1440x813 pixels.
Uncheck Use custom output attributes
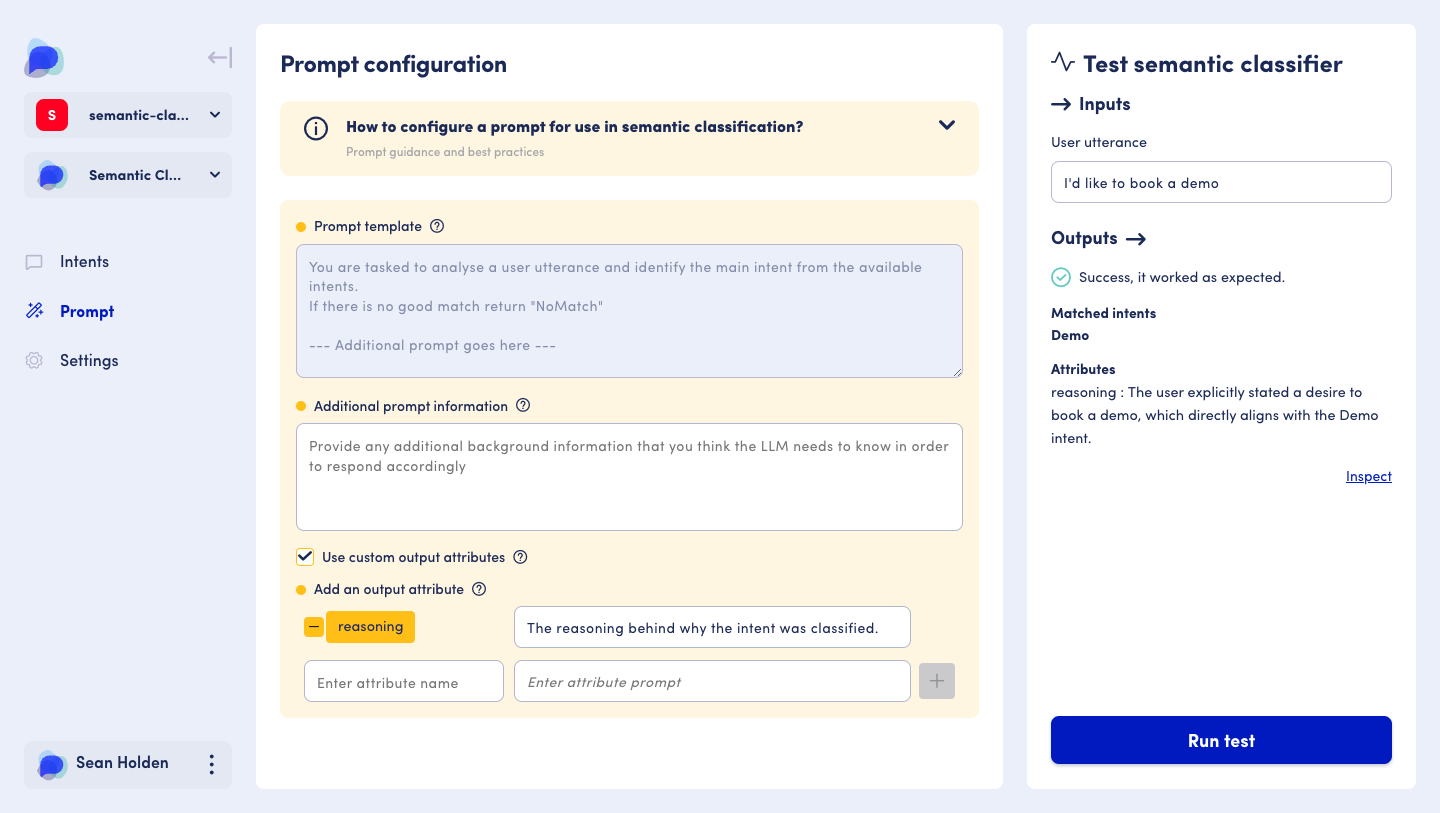(x=305, y=557)
